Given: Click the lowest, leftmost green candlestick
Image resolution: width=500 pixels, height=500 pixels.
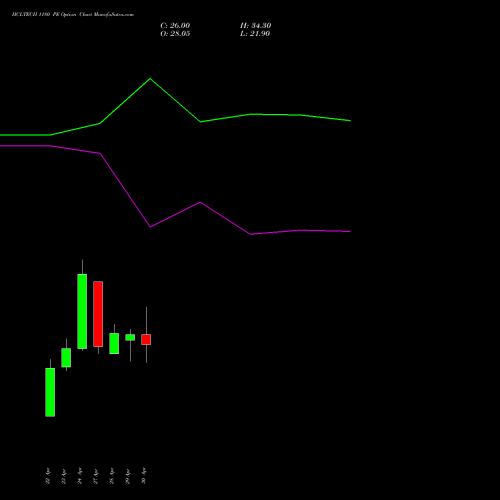Looking at the screenshot, I should point(50,392).
